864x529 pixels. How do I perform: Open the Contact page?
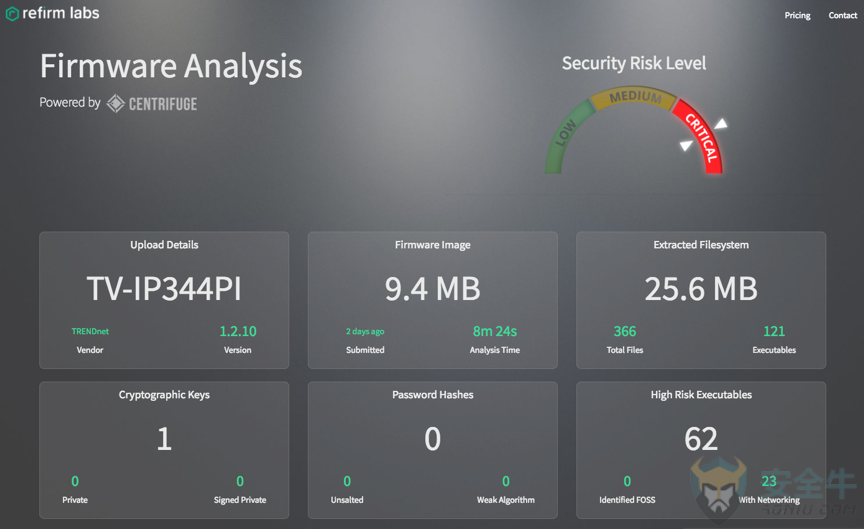tap(843, 15)
